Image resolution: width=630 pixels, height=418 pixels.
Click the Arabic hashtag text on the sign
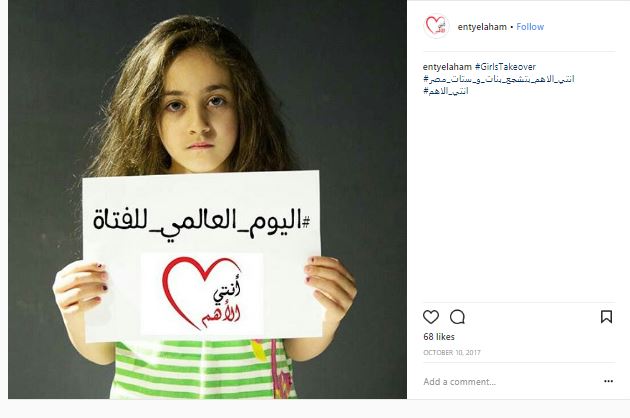click(x=202, y=223)
